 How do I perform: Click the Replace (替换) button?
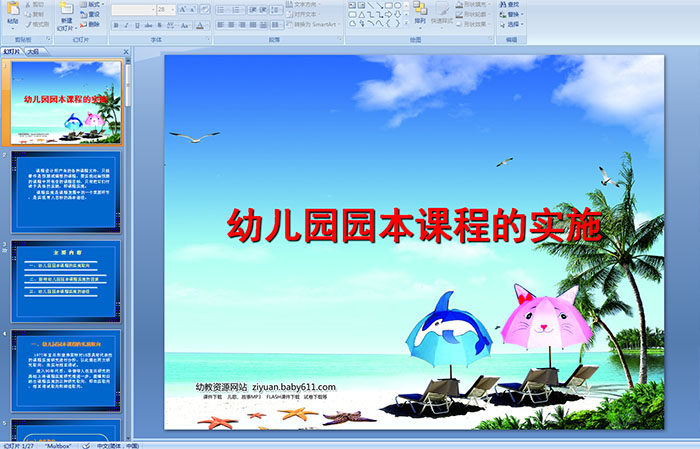point(511,14)
